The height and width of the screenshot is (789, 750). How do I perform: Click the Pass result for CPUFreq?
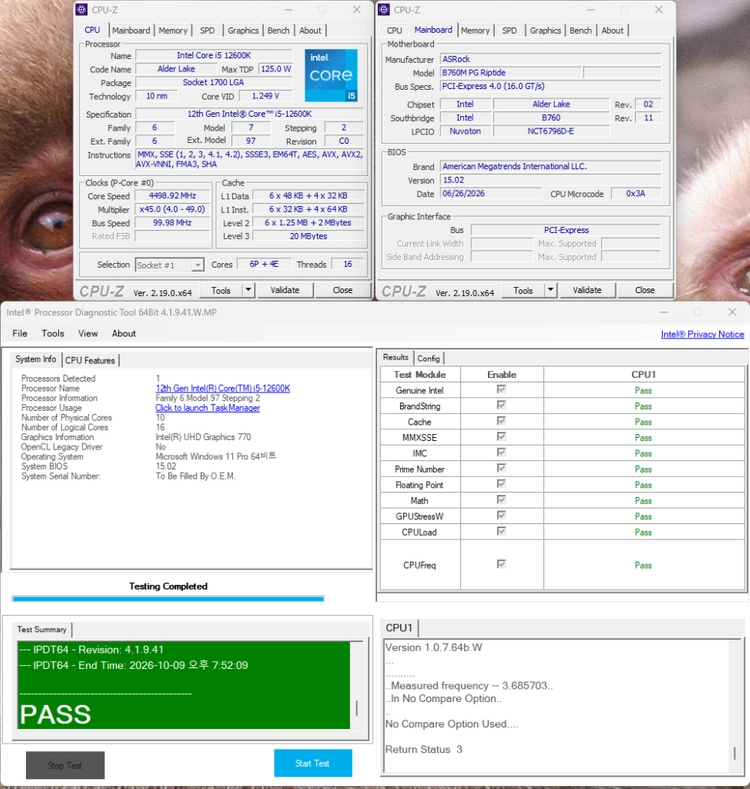643,565
